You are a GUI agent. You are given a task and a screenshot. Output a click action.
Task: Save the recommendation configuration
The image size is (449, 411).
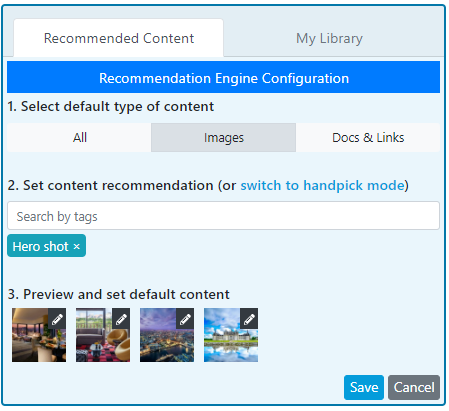pos(364,387)
